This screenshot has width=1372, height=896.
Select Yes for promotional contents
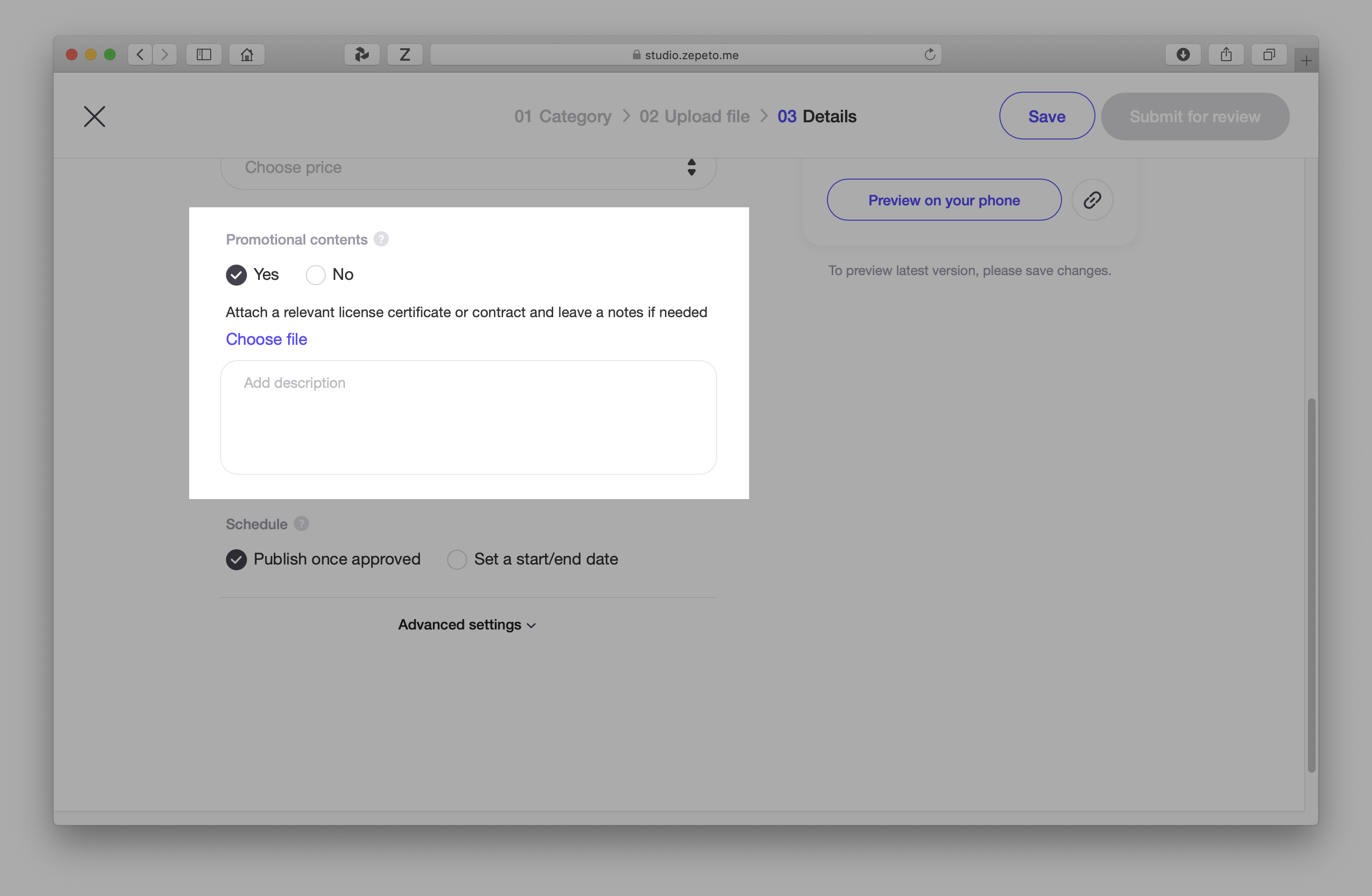tap(236, 275)
